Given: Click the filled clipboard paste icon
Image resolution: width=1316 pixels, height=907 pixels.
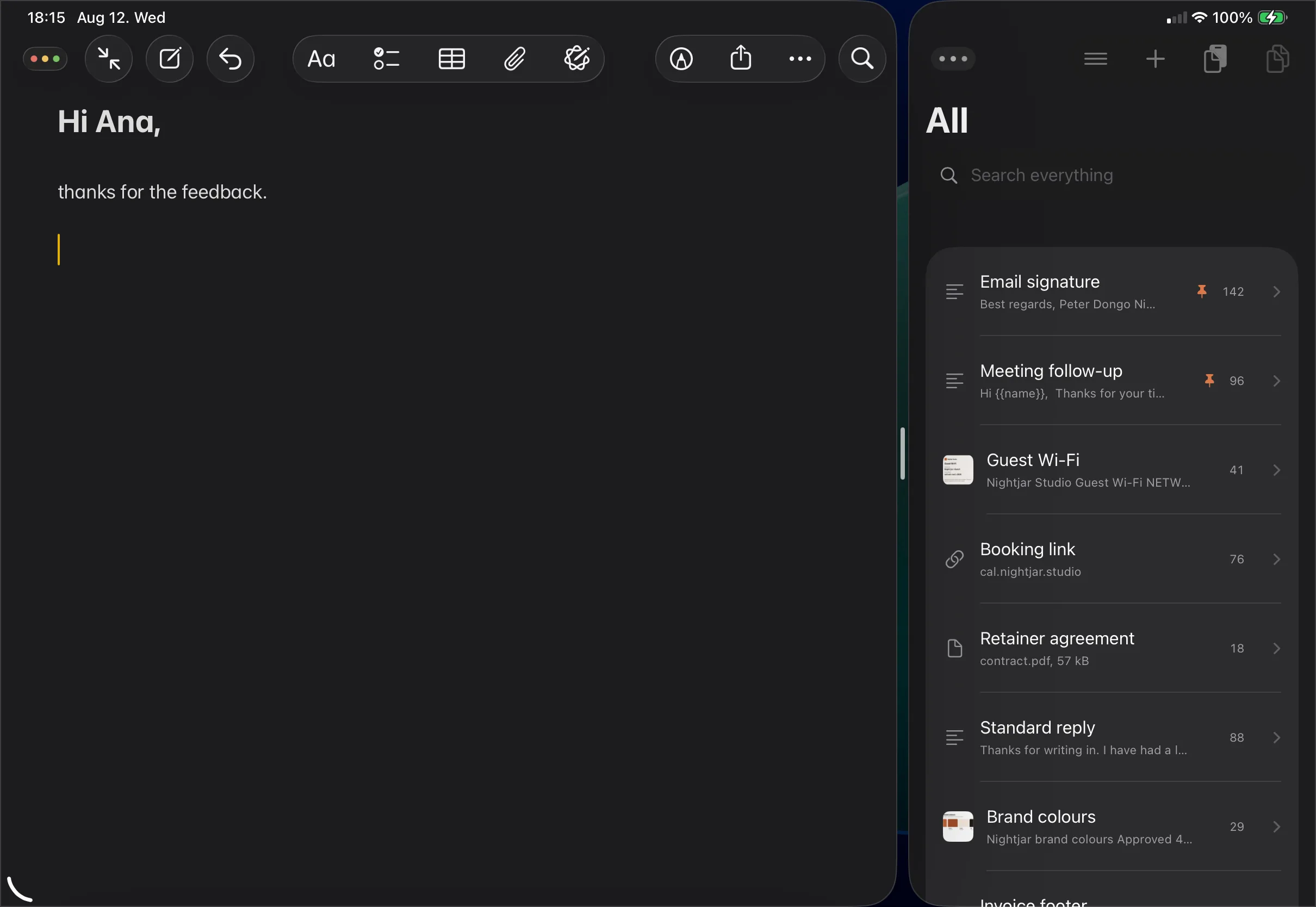Looking at the screenshot, I should pyautogui.click(x=1215, y=59).
